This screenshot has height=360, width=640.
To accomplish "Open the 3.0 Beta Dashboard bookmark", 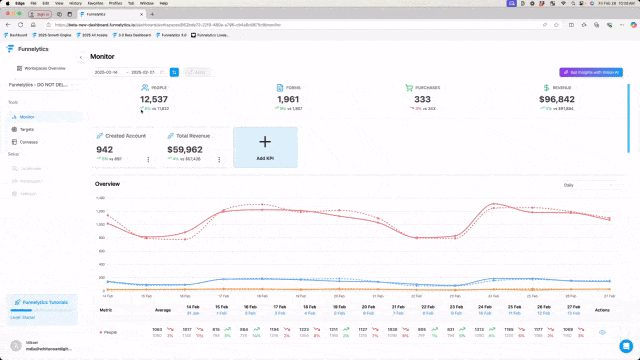I will (132, 35).
